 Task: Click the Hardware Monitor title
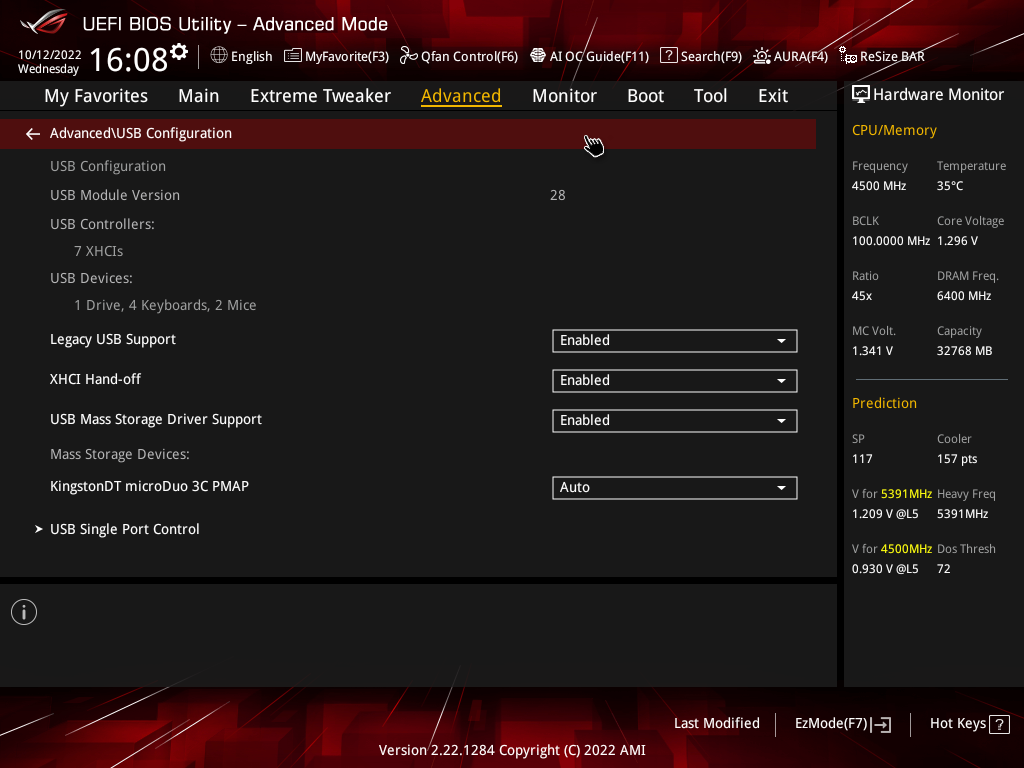click(938, 95)
